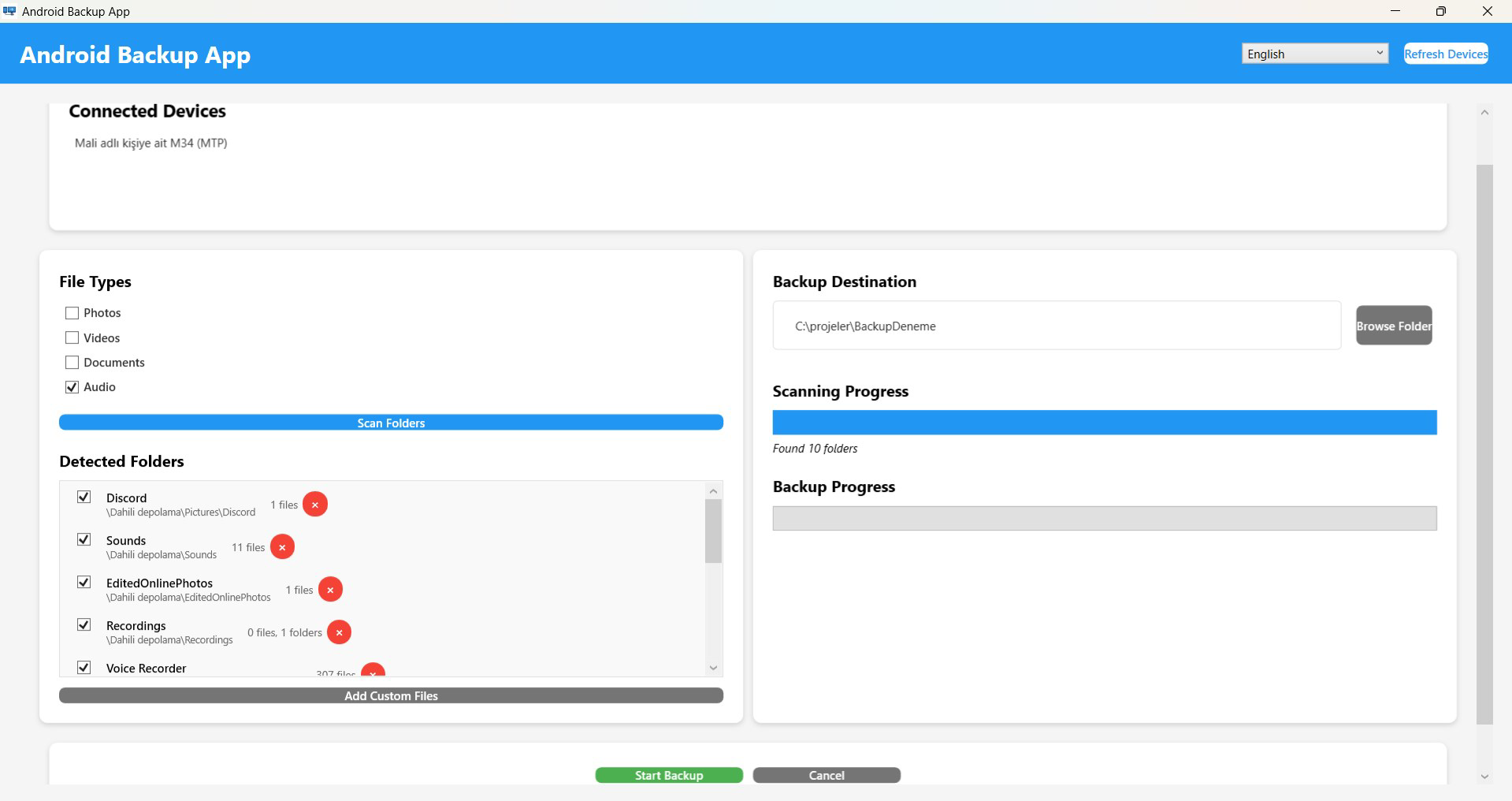Check the Videos file type
The image size is (1512, 801).
pyautogui.click(x=72, y=337)
